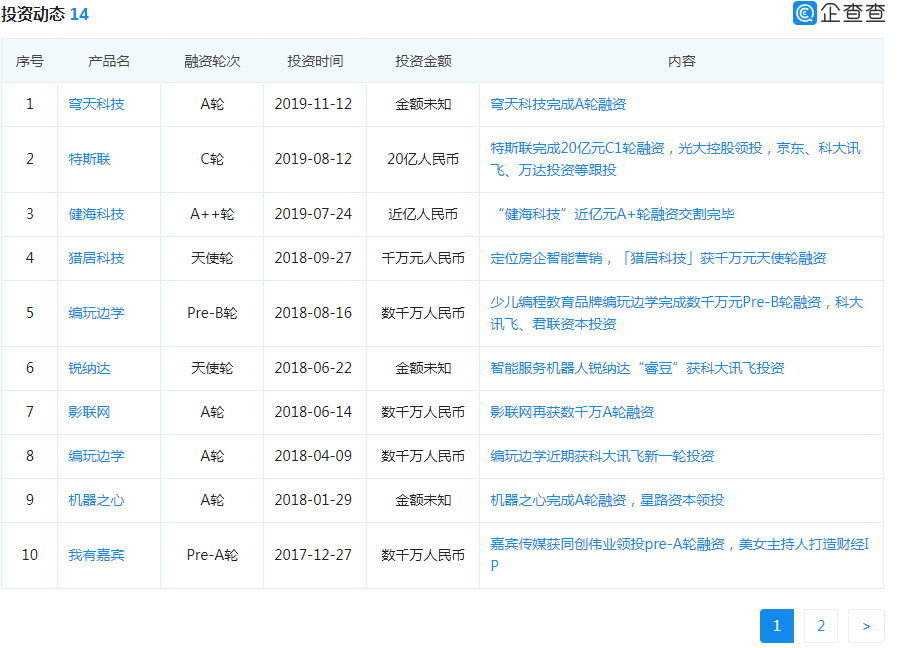
Task: Select the date cell 2018-09-27
Action: (313, 258)
